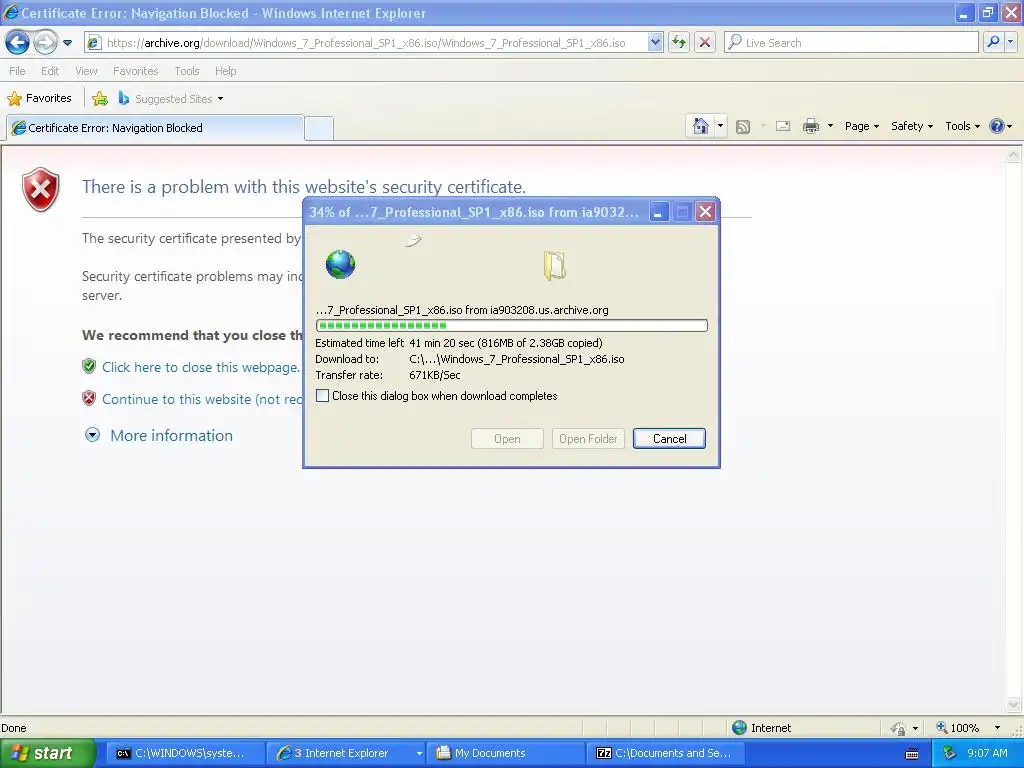This screenshot has height=768, width=1024.
Task: Open the File menu
Action: pyautogui.click(x=17, y=71)
